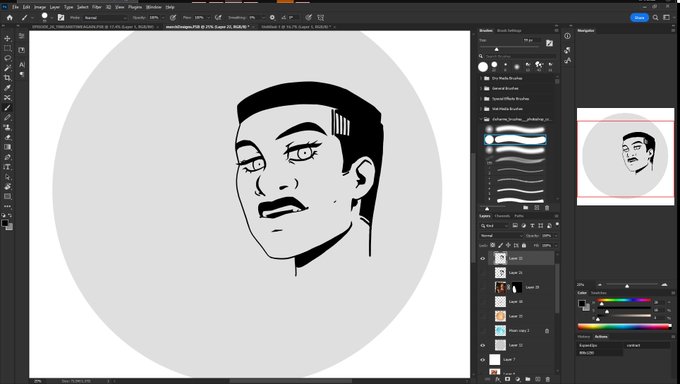This screenshot has width=680, height=384.
Task: Toggle pressure for size icon
Action: [x=308, y=18]
